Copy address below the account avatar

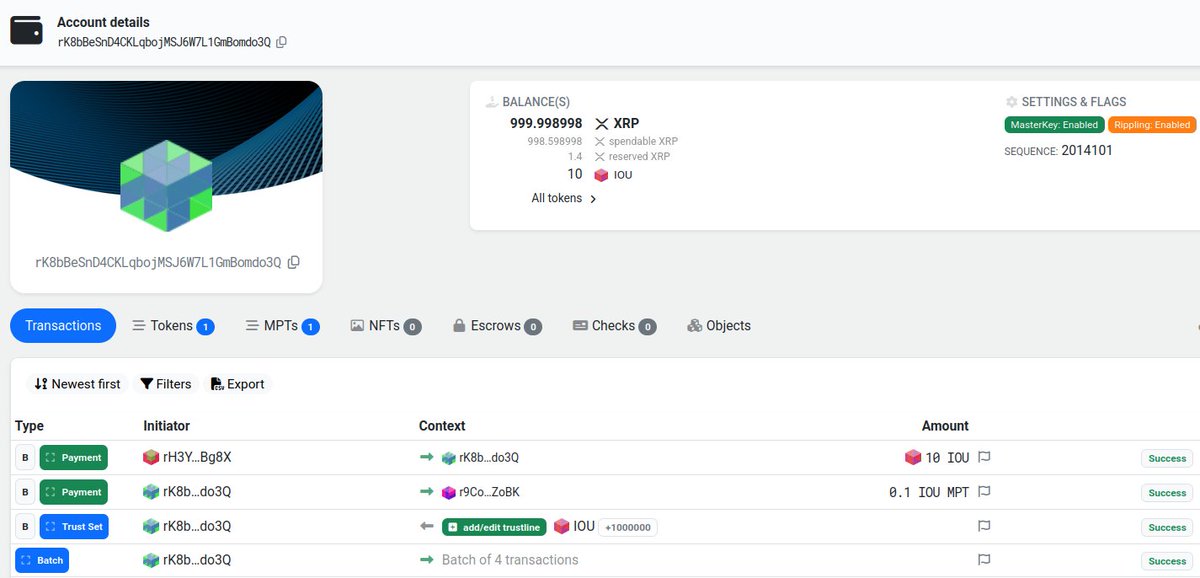pyautogui.click(x=293, y=262)
